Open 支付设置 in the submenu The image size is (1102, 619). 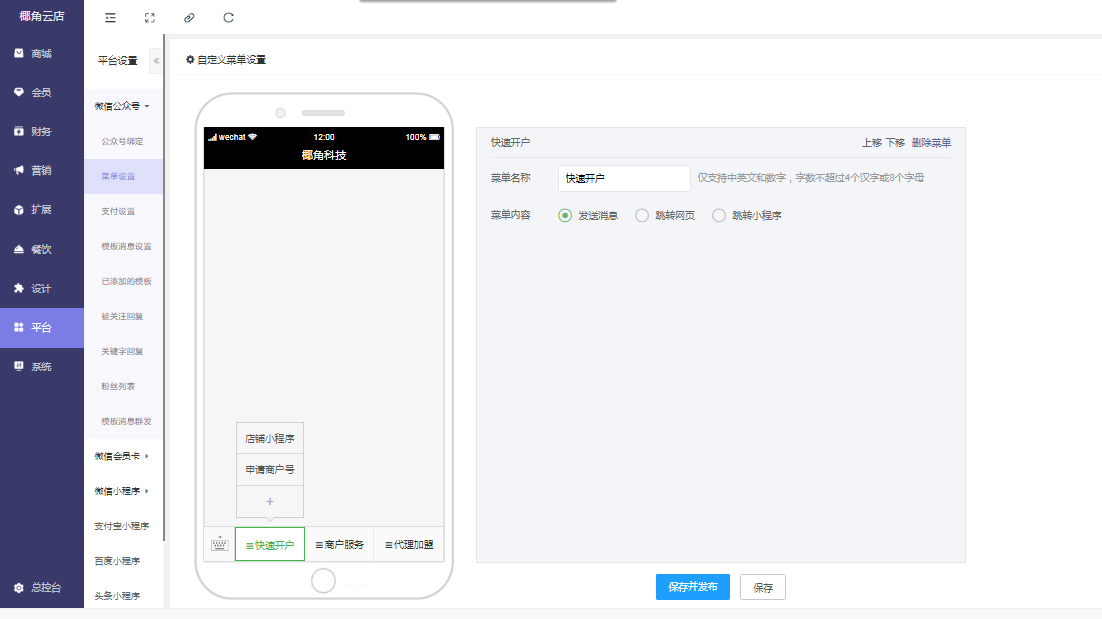(x=118, y=211)
